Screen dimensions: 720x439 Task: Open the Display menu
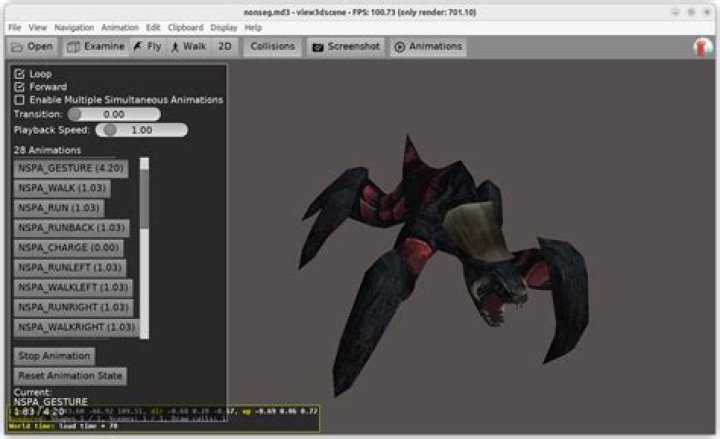(x=224, y=28)
